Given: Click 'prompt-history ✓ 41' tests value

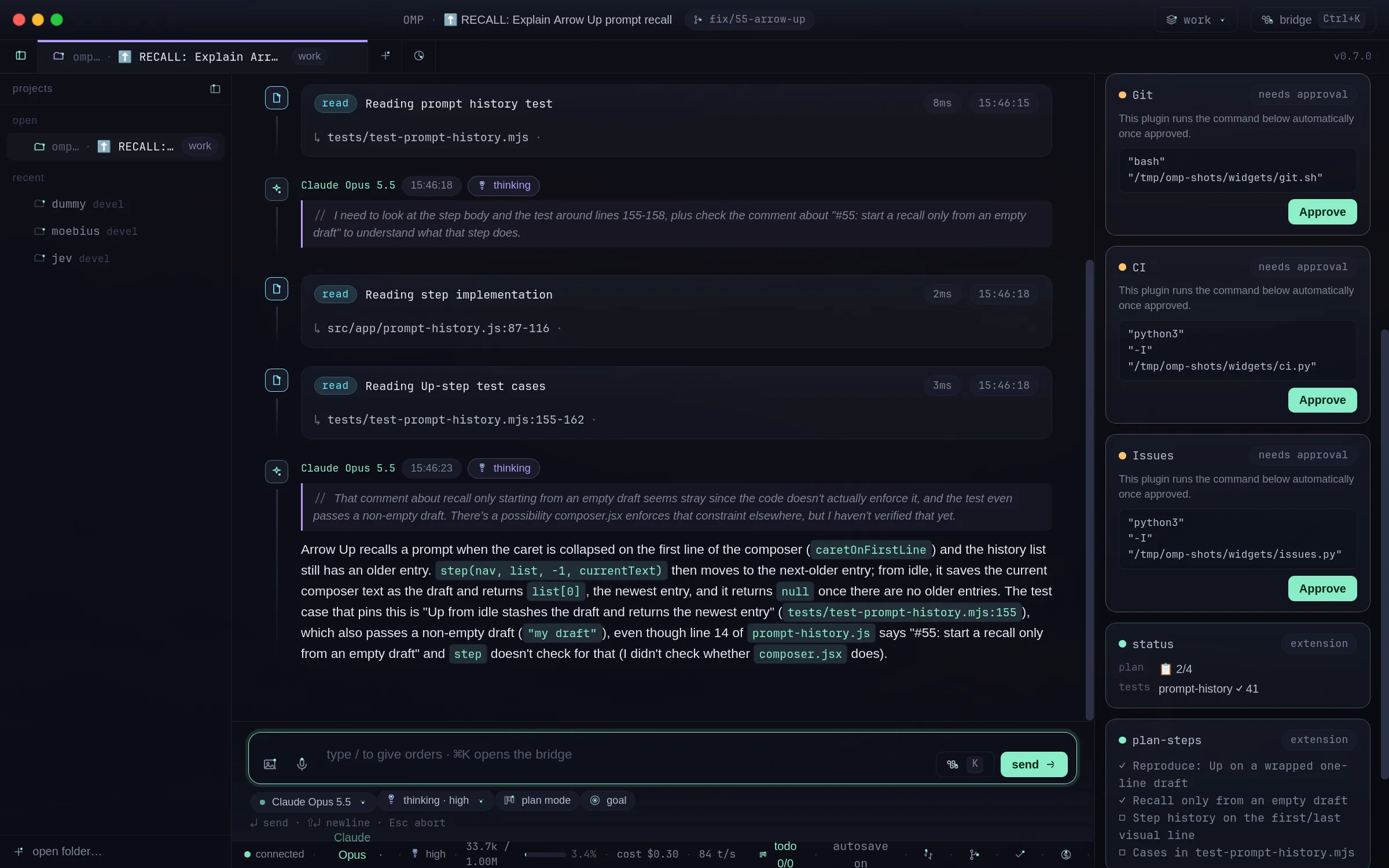Looking at the screenshot, I should point(1208,689).
